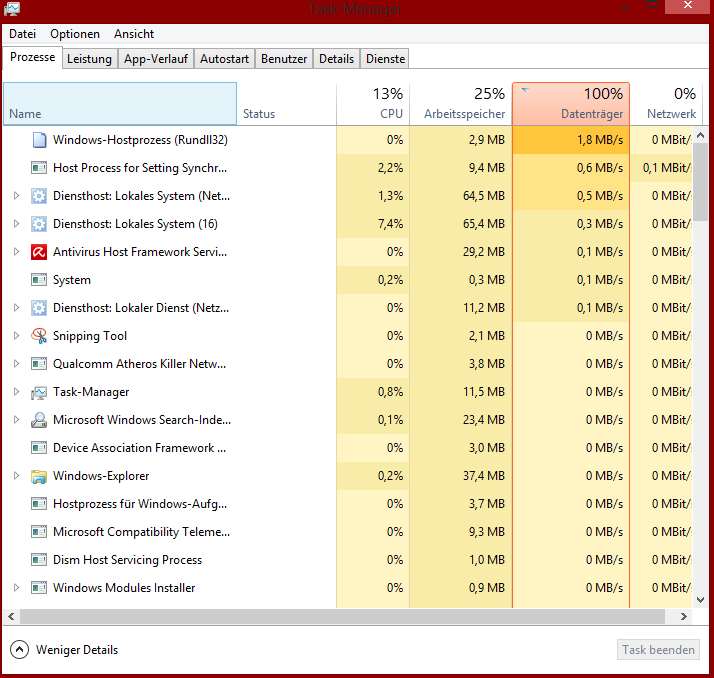Click the Snipping Tool scissors icon

[39, 336]
